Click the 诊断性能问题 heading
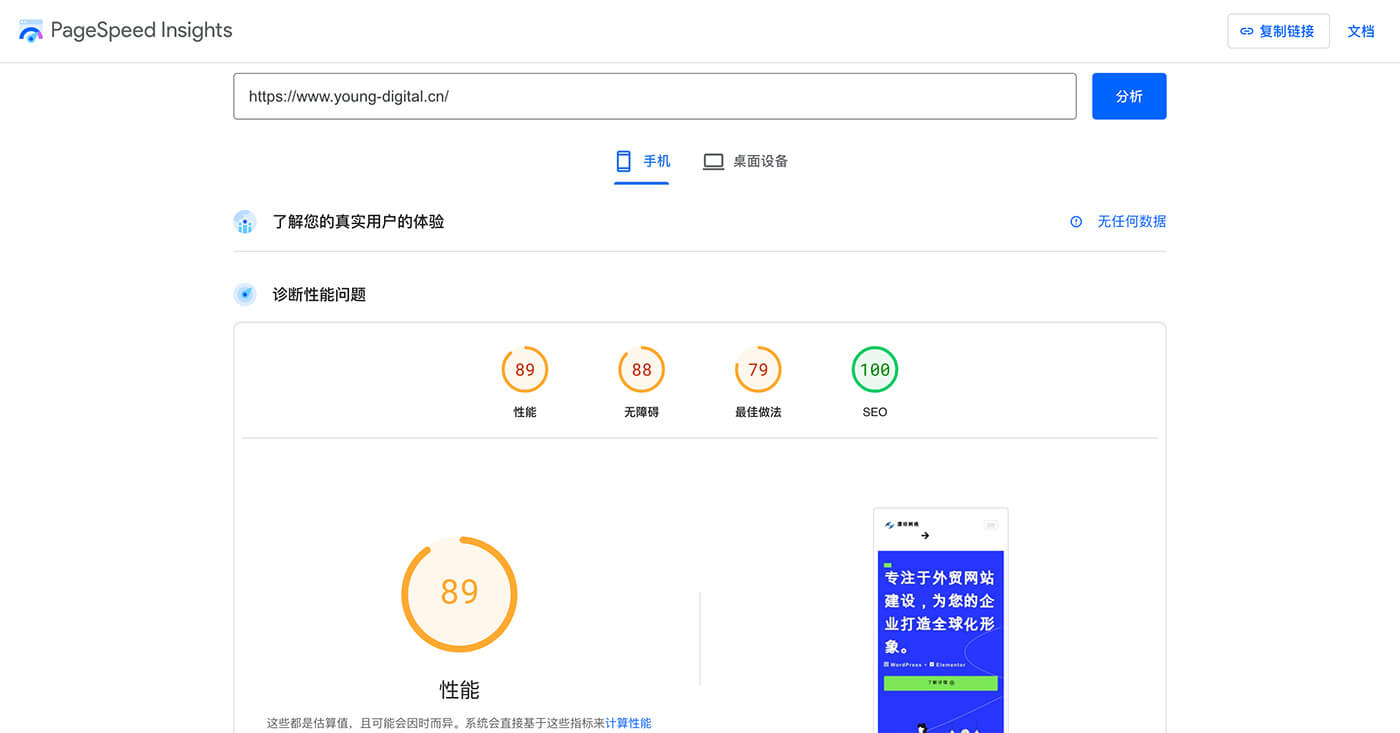Image resolution: width=1400 pixels, height=733 pixels. (319, 295)
